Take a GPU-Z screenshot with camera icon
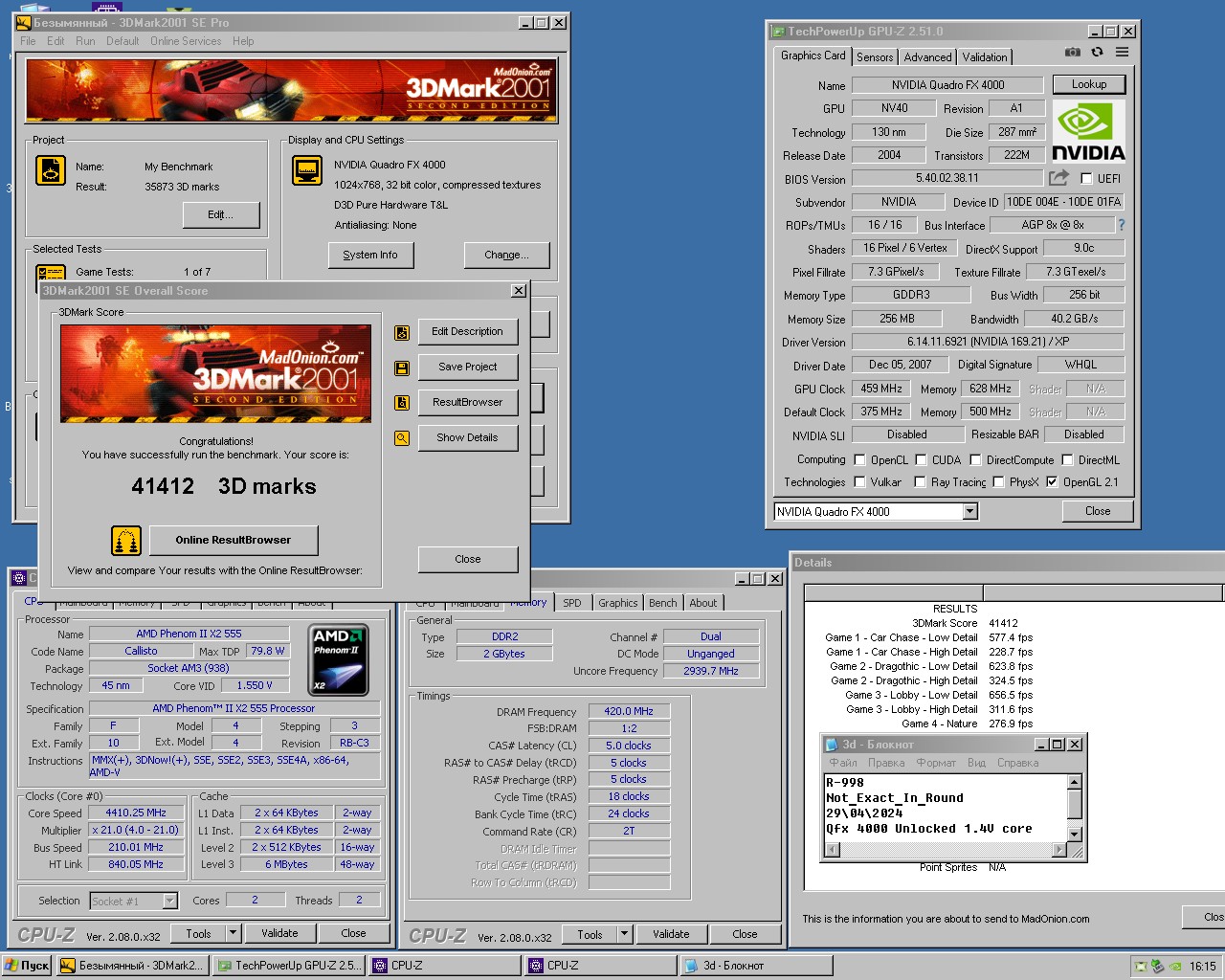This screenshot has height=980, width=1225. pos(1073,52)
